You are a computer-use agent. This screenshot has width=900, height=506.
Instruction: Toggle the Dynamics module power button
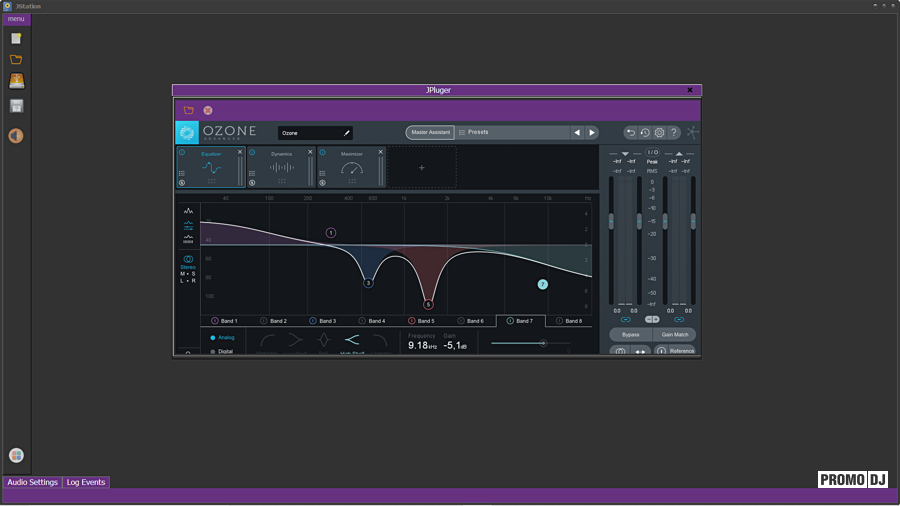(x=252, y=153)
